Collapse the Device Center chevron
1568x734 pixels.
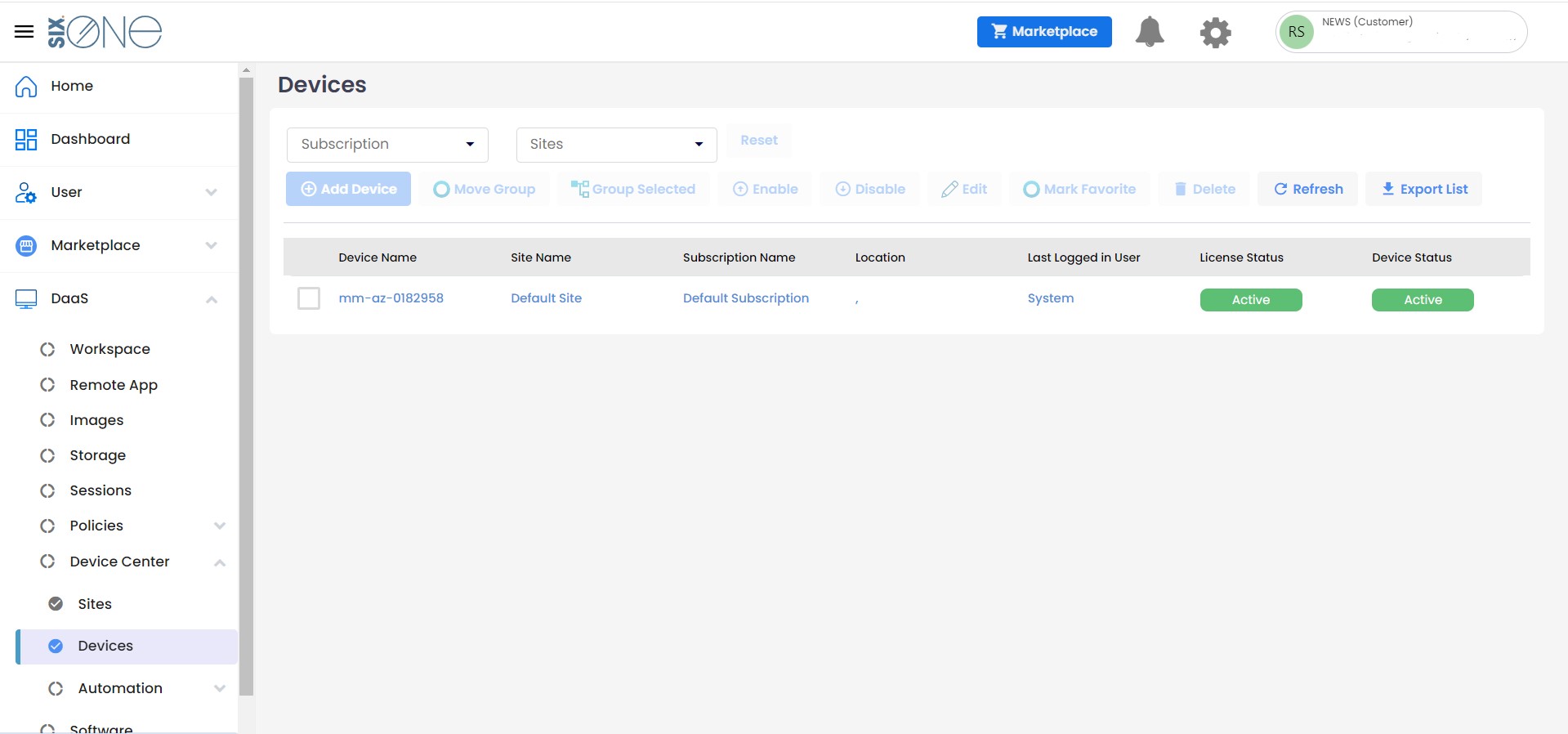(x=220, y=562)
